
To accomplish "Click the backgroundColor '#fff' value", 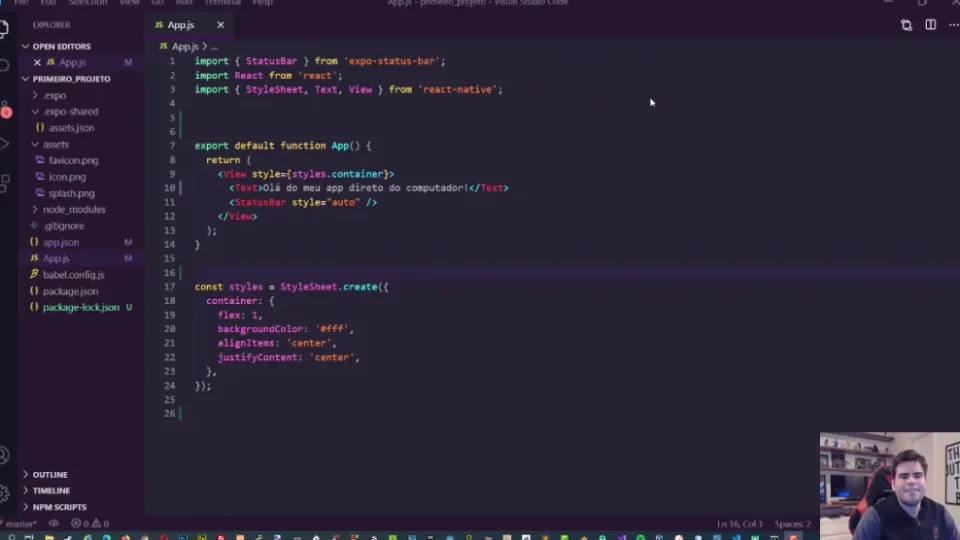I will (x=332, y=329).
